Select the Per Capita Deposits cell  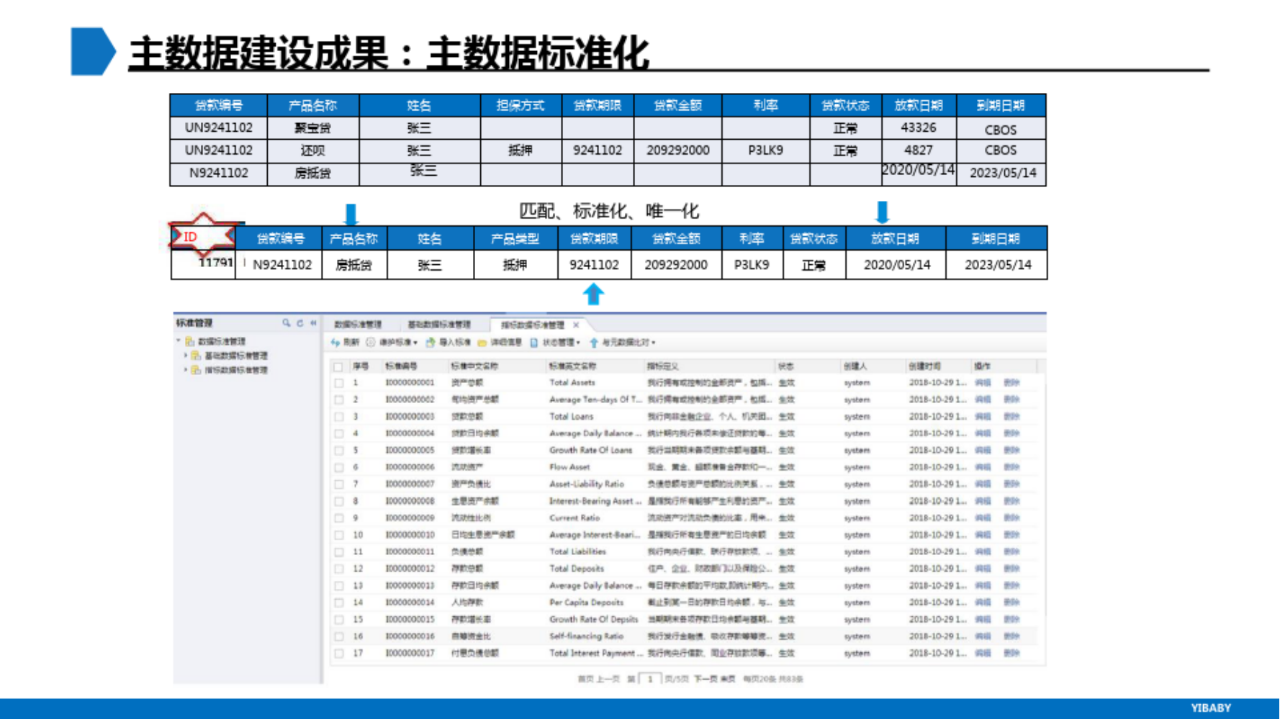[x=586, y=603]
